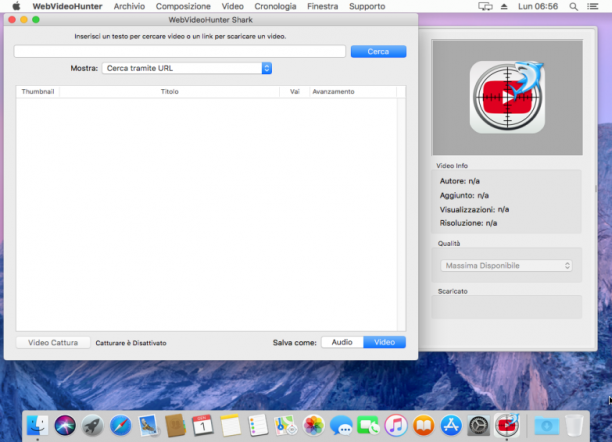The height and width of the screenshot is (442, 612).
Task: Toggle the Video Cattura button
Action: [x=53, y=342]
